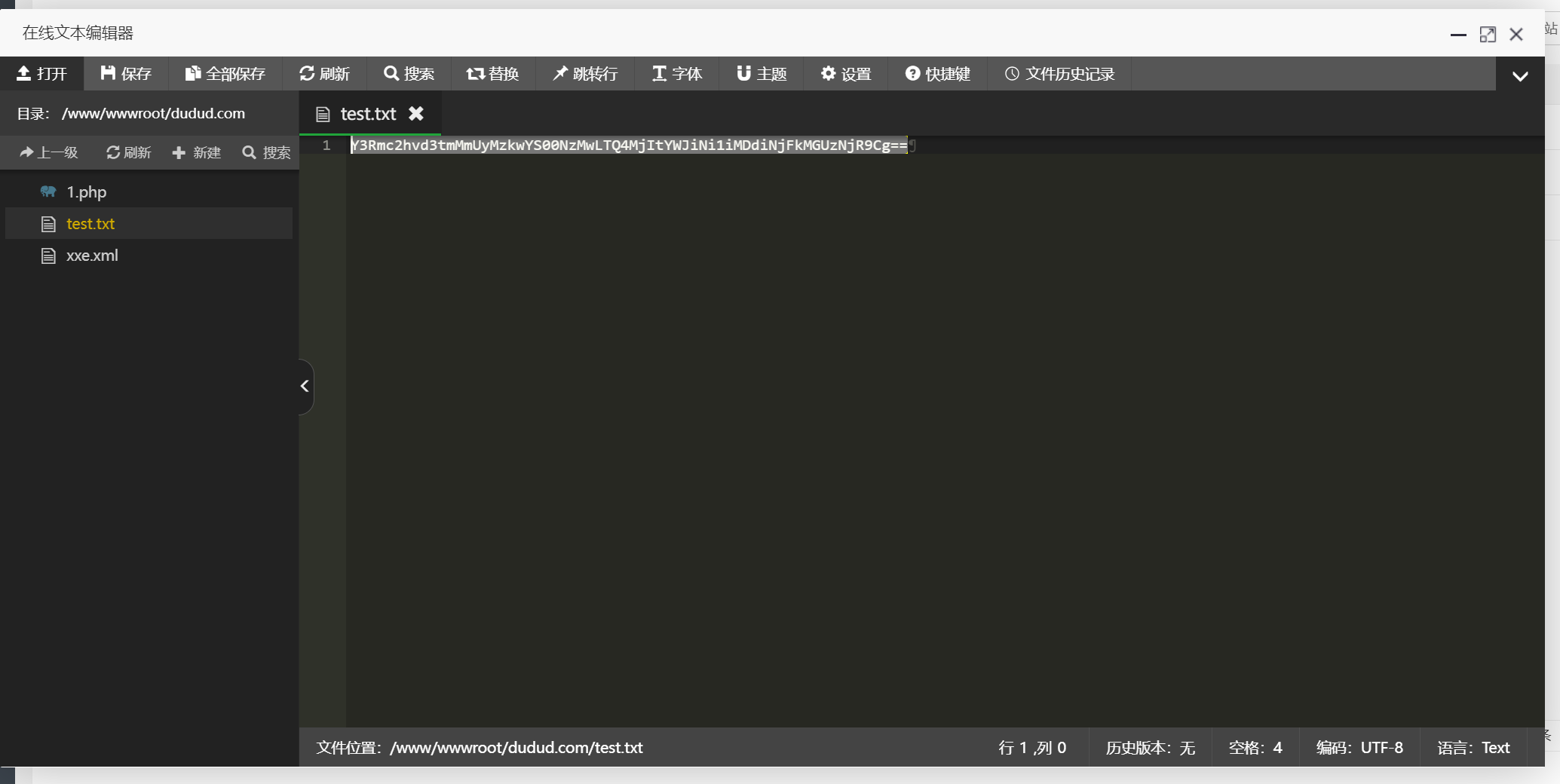The width and height of the screenshot is (1560, 784).
Task: Select test.txt in file tree
Action: 149,223
